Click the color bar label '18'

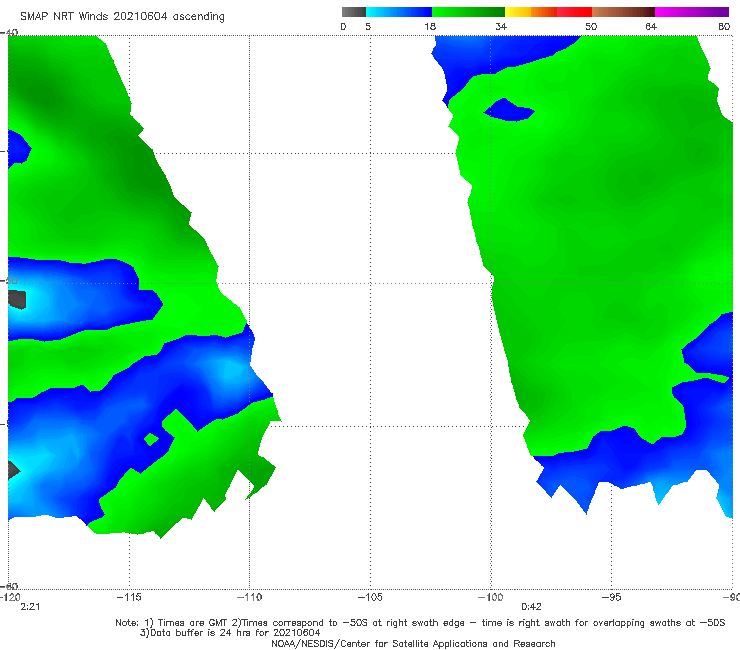click(430, 26)
